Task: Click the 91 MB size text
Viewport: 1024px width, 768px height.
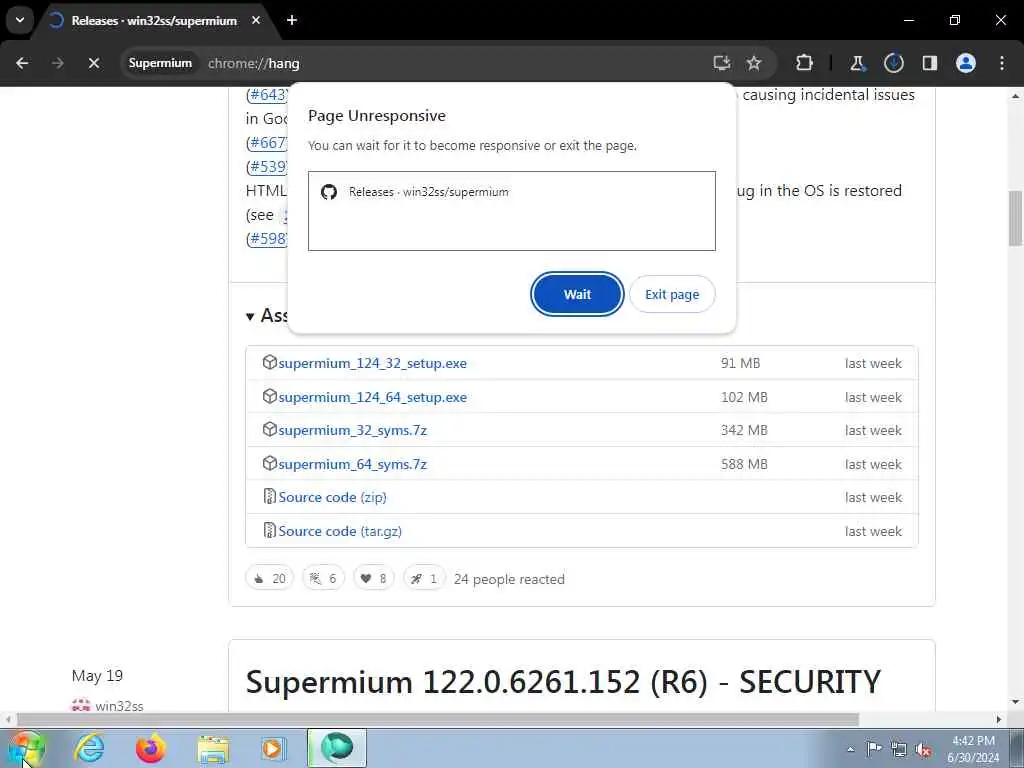Action: (x=741, y=363)
